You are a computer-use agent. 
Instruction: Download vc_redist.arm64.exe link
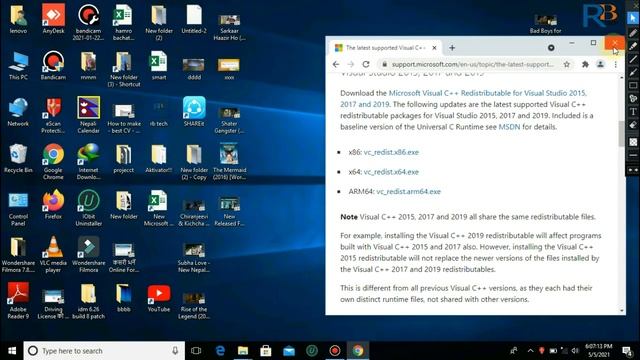click(x=409, y=191)
